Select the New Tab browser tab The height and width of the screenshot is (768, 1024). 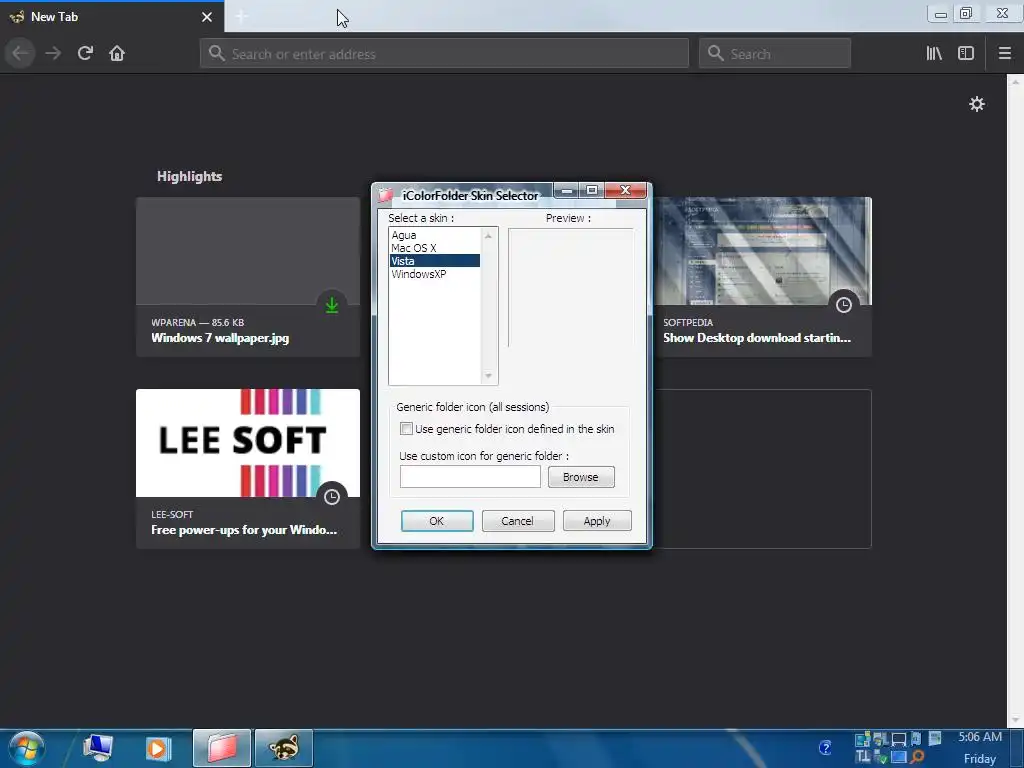[x=111, y=17]
